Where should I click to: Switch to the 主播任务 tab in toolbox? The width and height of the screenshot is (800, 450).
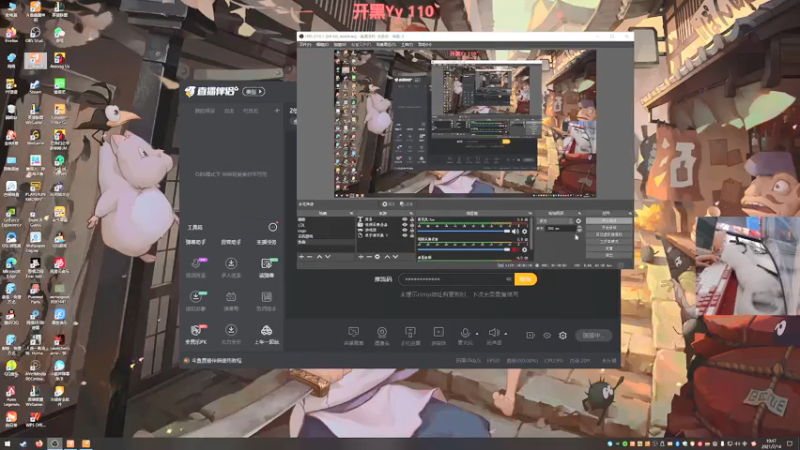pyautogui.click(x=266, y=242)
